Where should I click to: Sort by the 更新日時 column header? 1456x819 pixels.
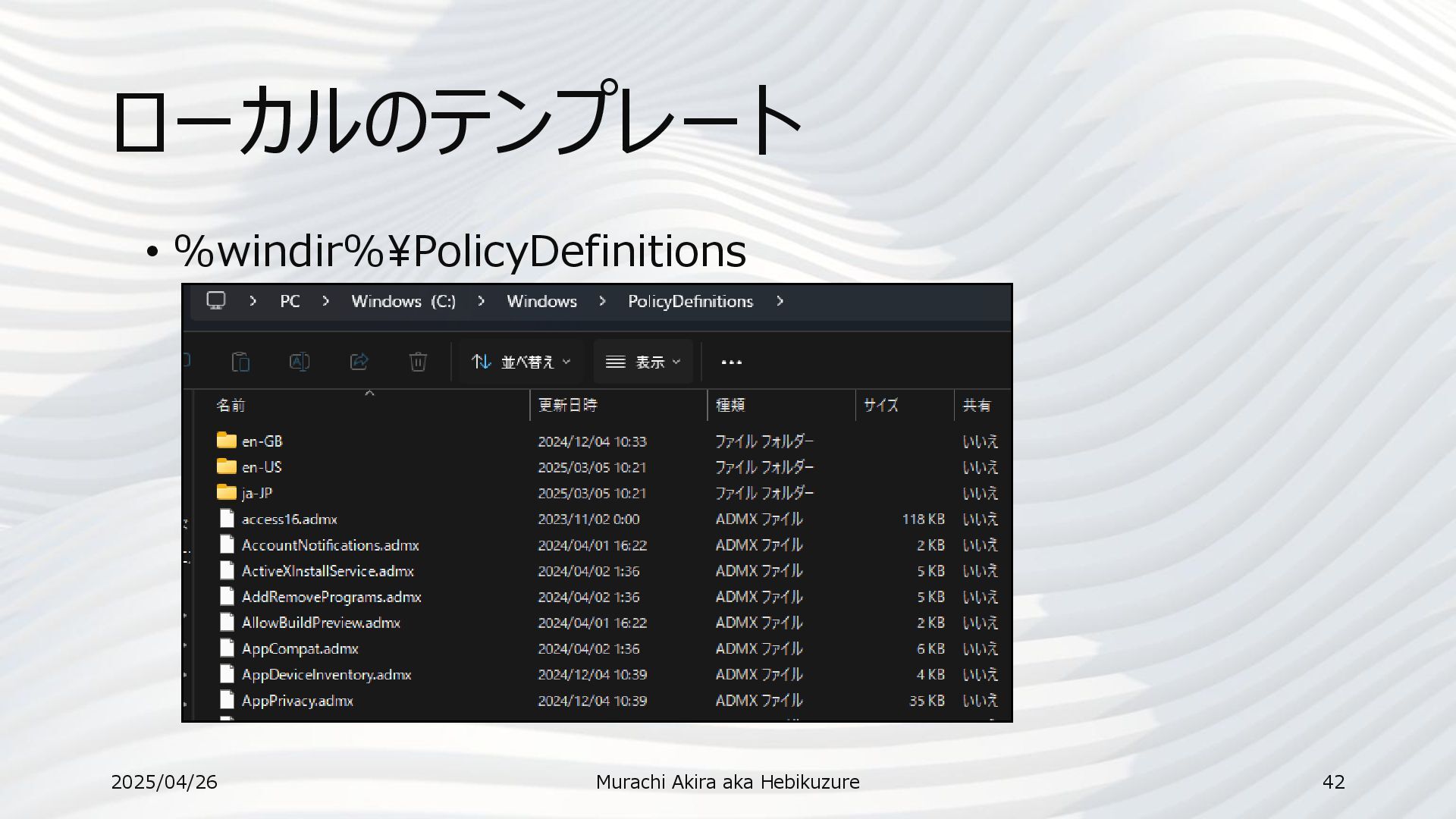pyautogui.click(x=567, y=405)
